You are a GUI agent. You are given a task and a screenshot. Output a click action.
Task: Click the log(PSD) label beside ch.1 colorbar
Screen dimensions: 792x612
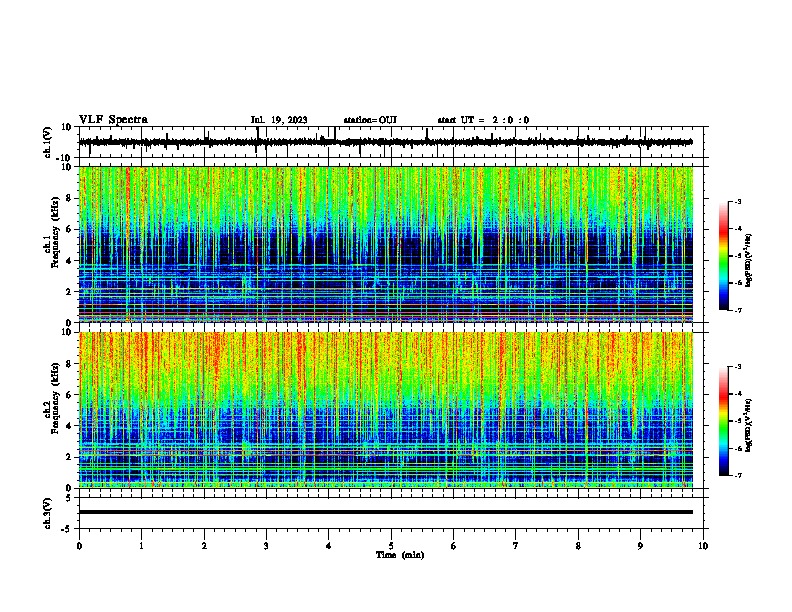(748, 260)
